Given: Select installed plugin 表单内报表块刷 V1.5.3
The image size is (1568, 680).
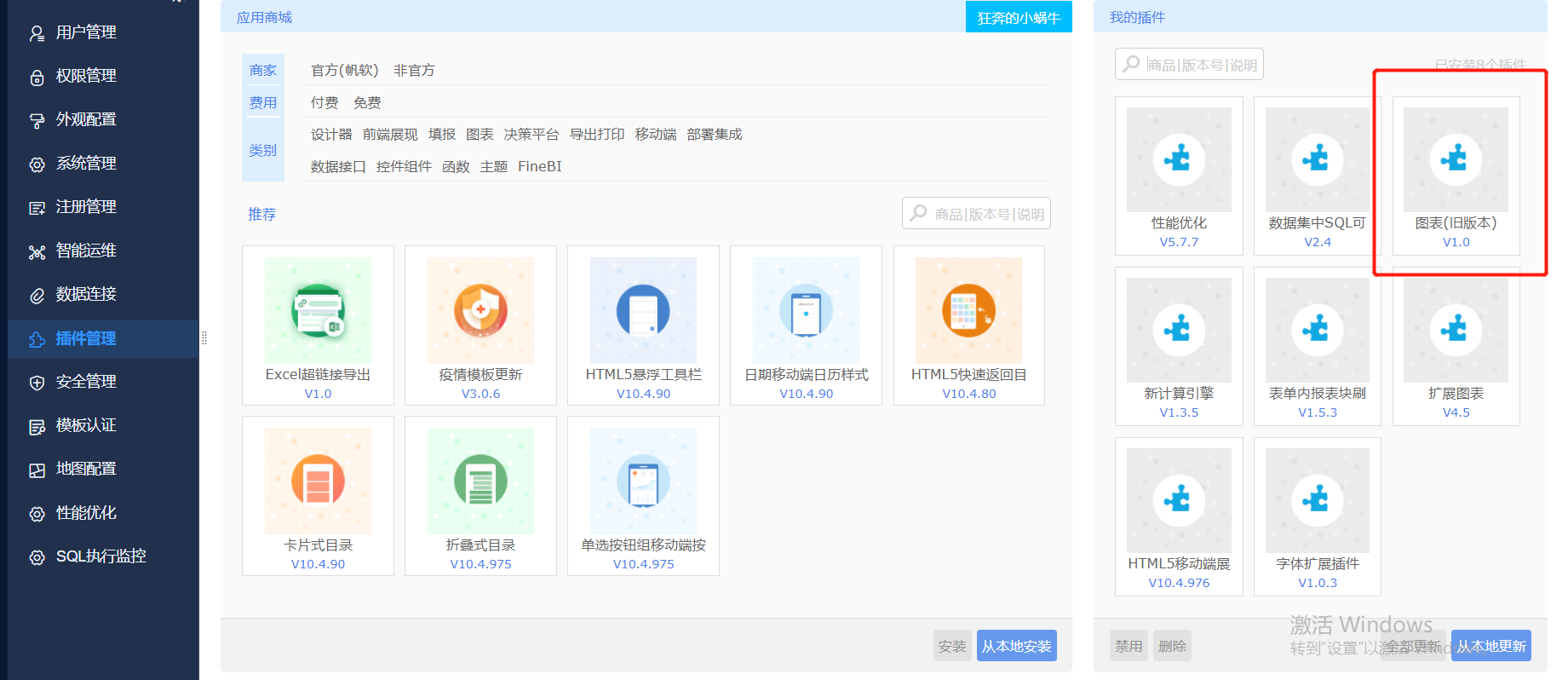Looking at the screenshot, I should (x=1317, y=346).
